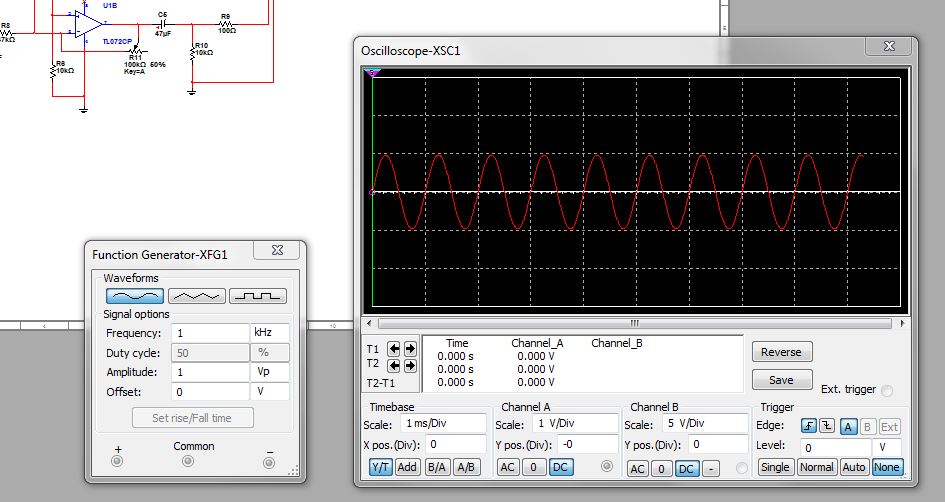Switch timebase to B/A mode
This screenshot has width=945, height=502.
tap(436, 467)
